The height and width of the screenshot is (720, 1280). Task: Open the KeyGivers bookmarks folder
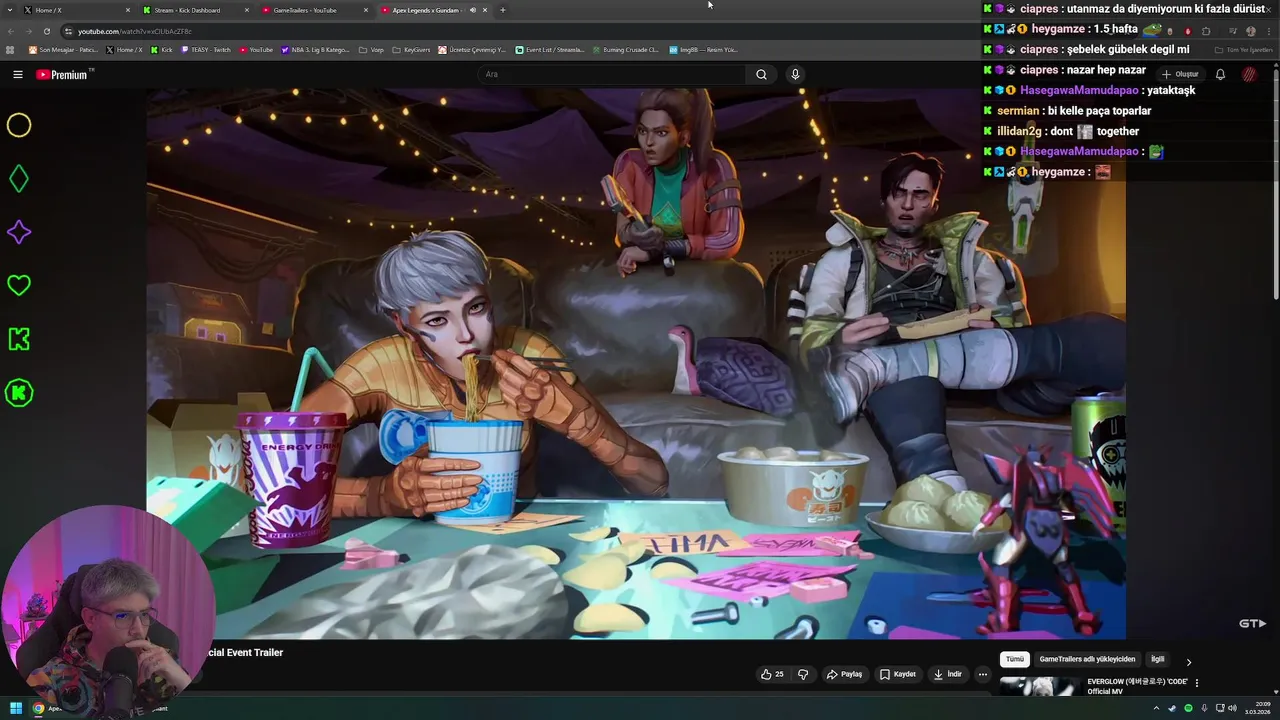pos(411,49)
